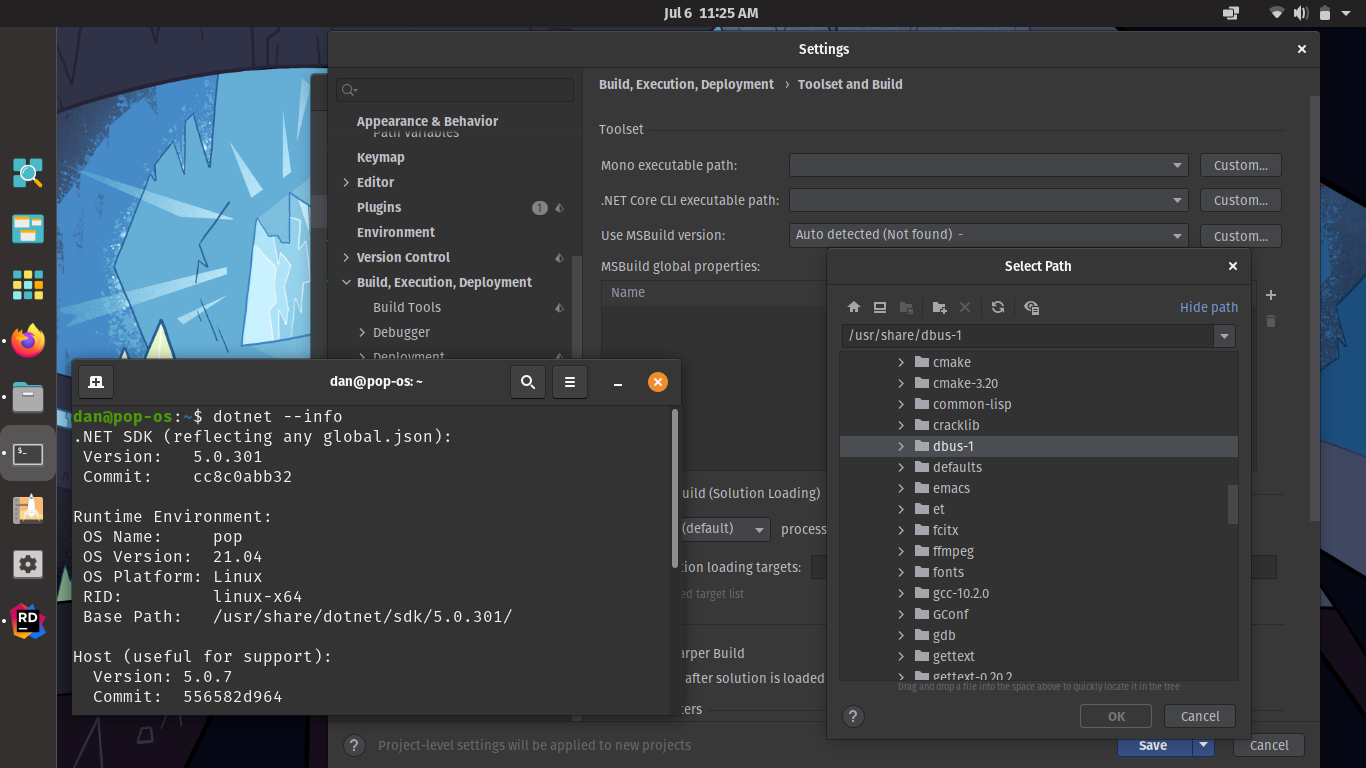Select the fonts folder

point(948,572)
